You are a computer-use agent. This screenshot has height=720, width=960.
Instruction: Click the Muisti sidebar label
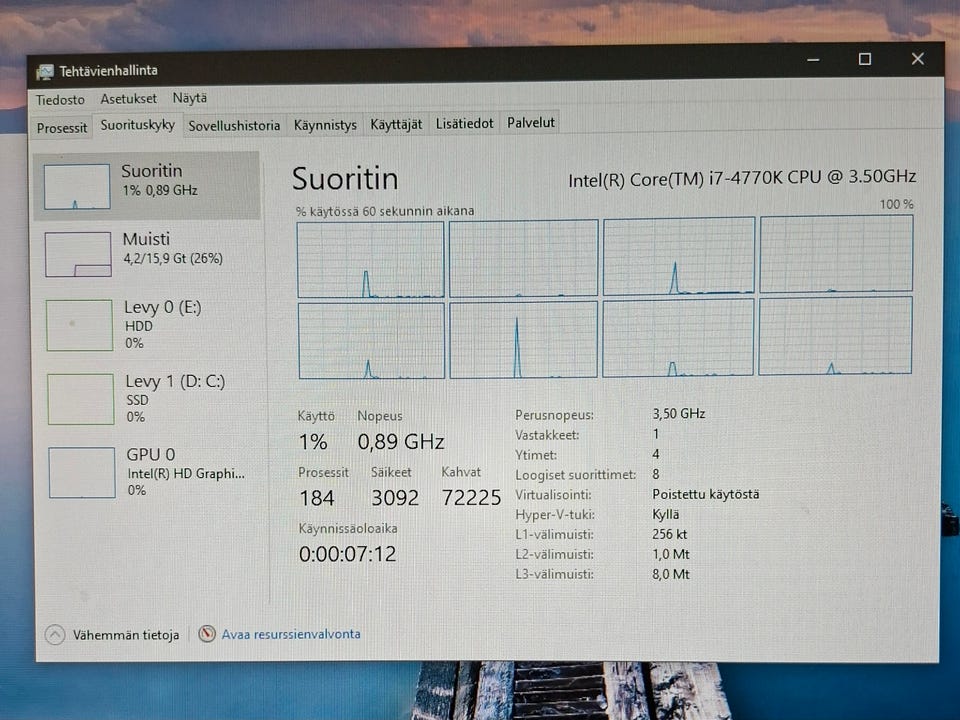point(146,239)
